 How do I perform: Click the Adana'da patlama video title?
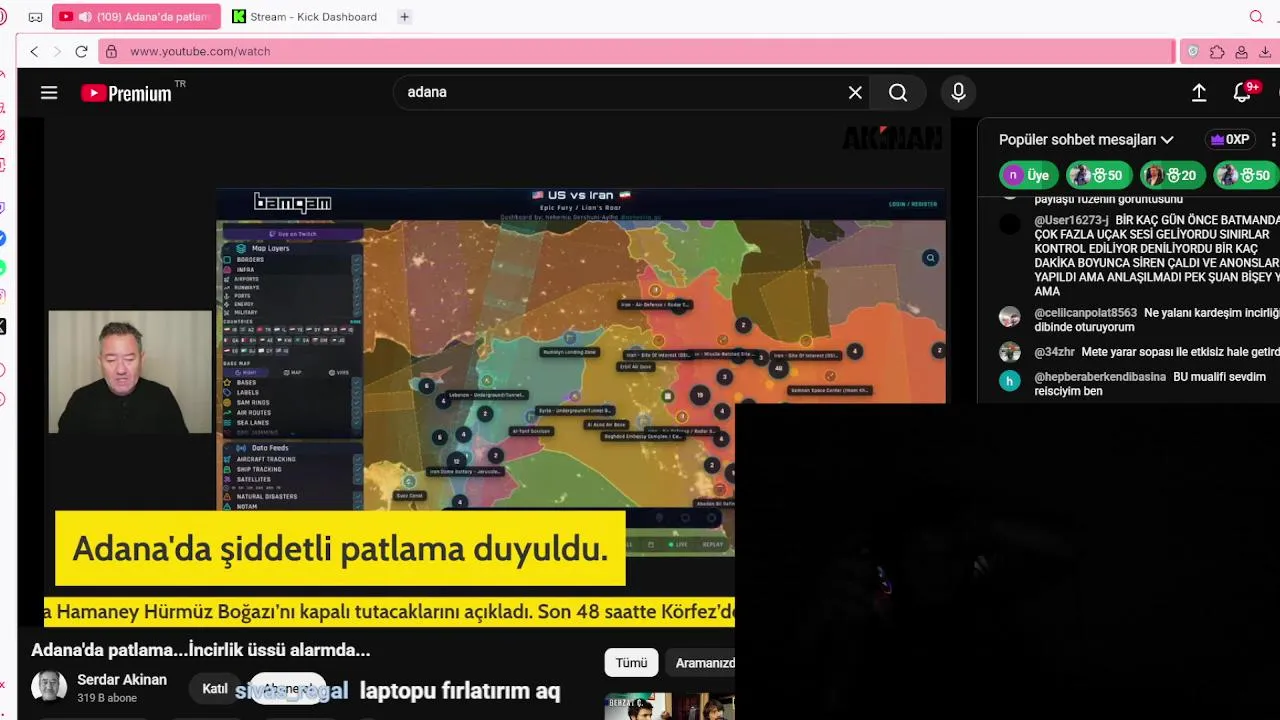click(201, 650)
